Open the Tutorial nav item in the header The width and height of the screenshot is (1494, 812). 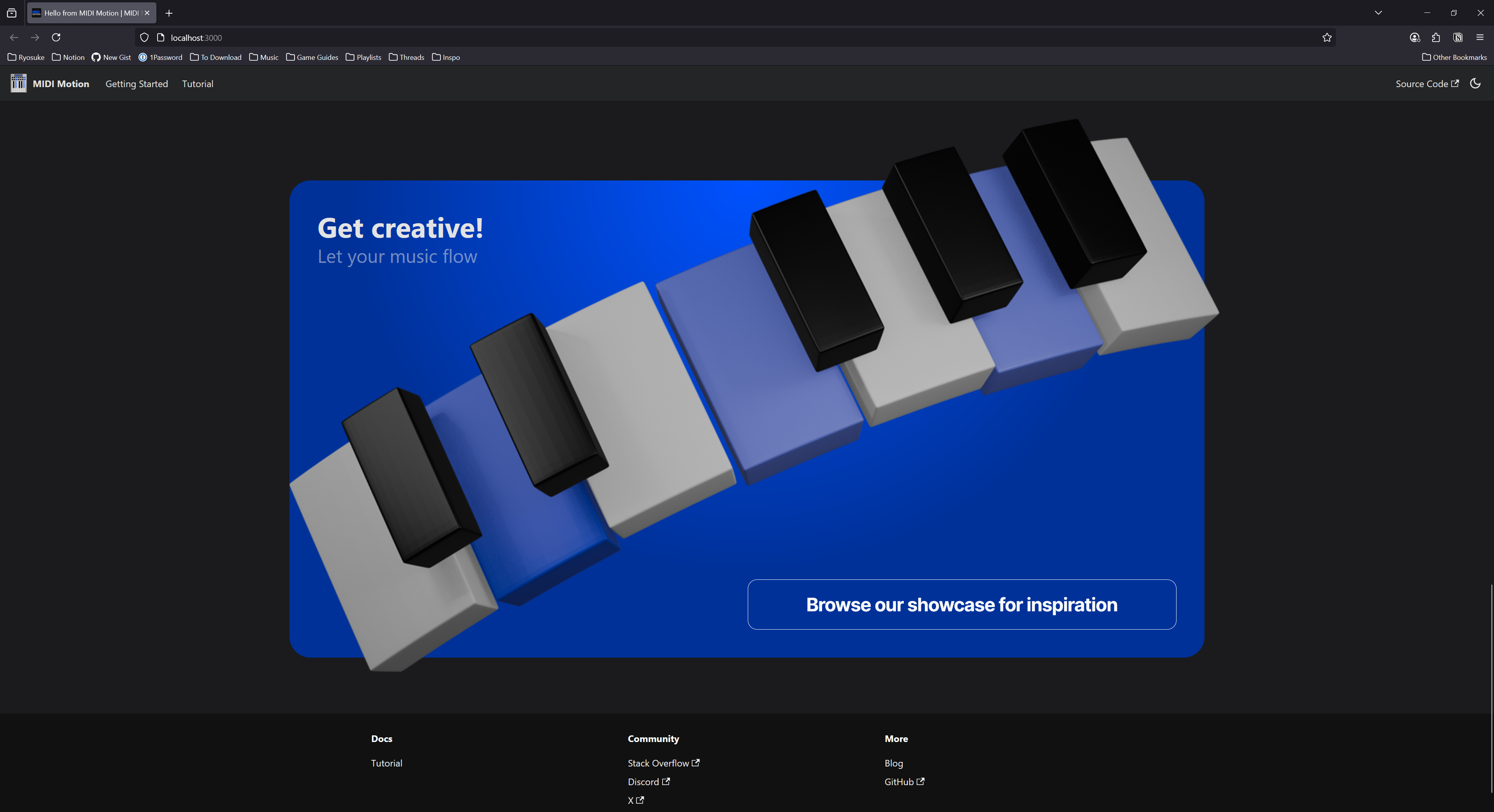[x=198, y=84]
